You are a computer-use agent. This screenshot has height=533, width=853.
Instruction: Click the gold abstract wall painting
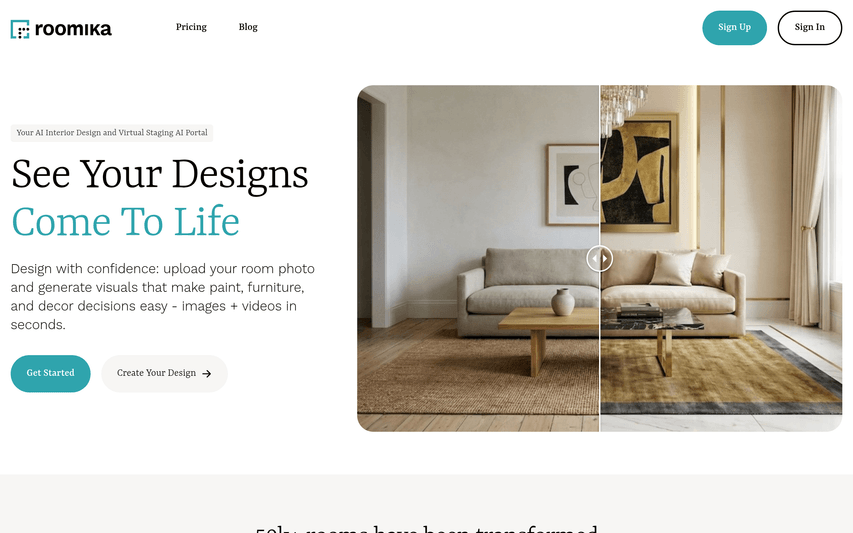(640, 173)
